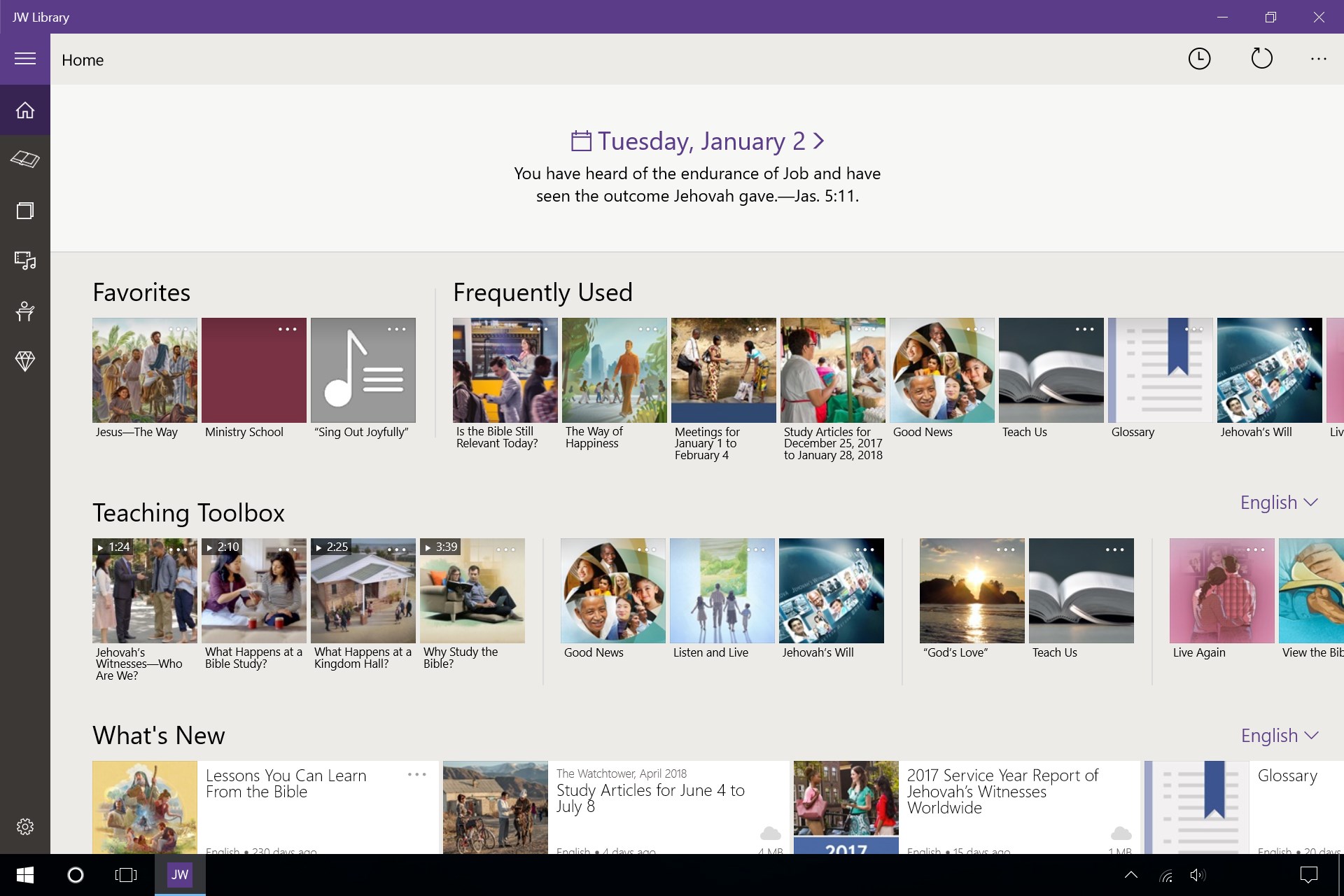
Task: Open options for Lessons You Can Learn
Action: pos(416,774)
